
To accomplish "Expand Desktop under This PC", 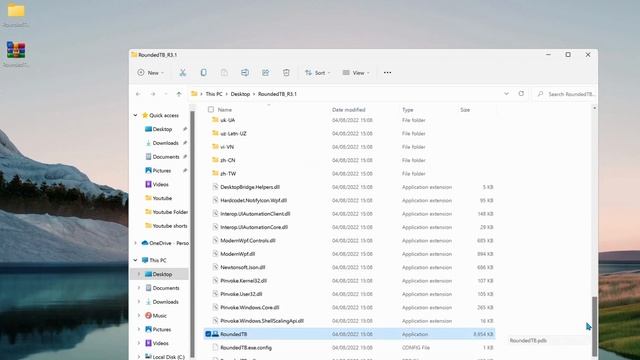I will point(139,274).
